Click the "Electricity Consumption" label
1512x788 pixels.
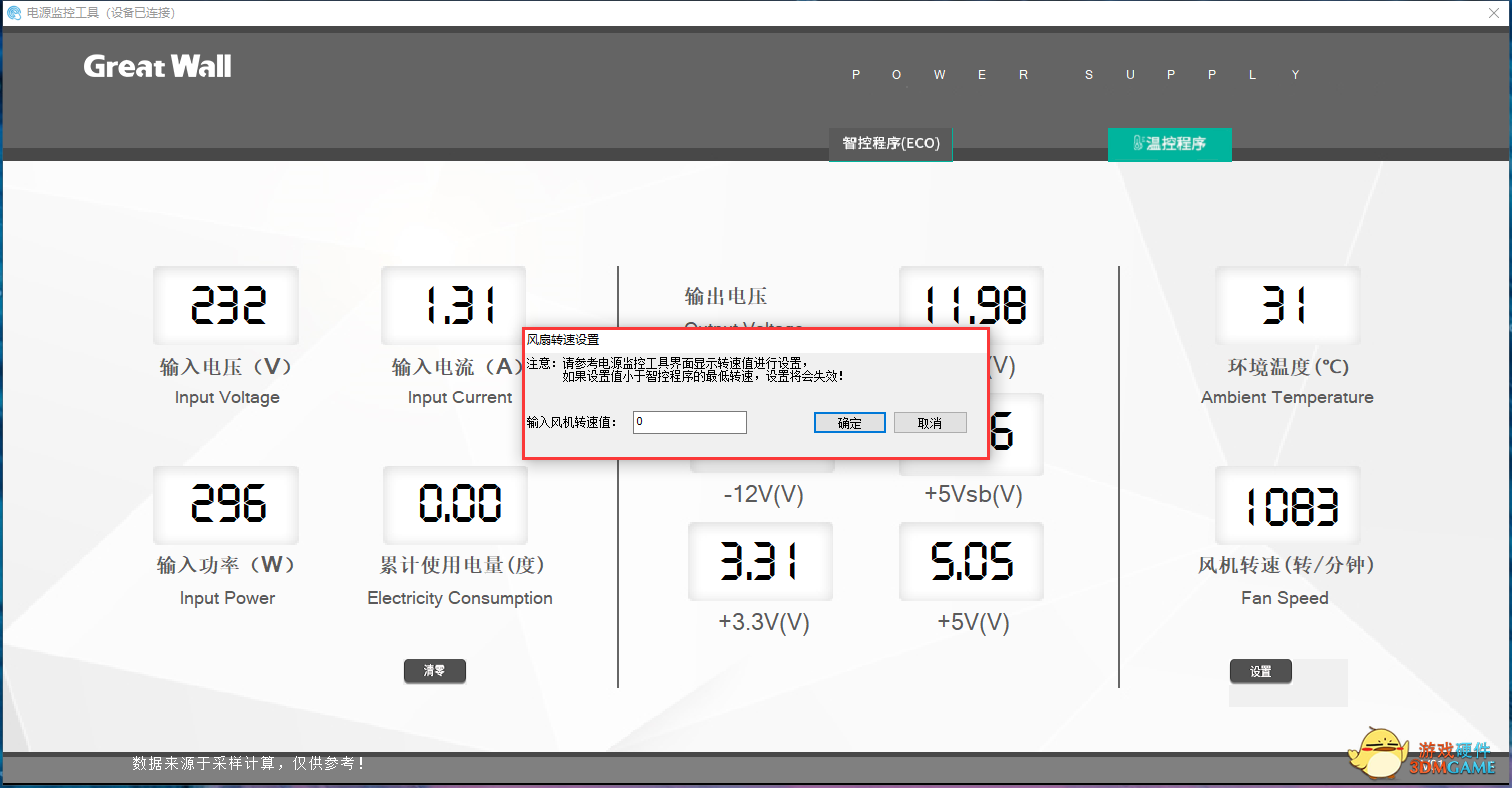[459, 598]
